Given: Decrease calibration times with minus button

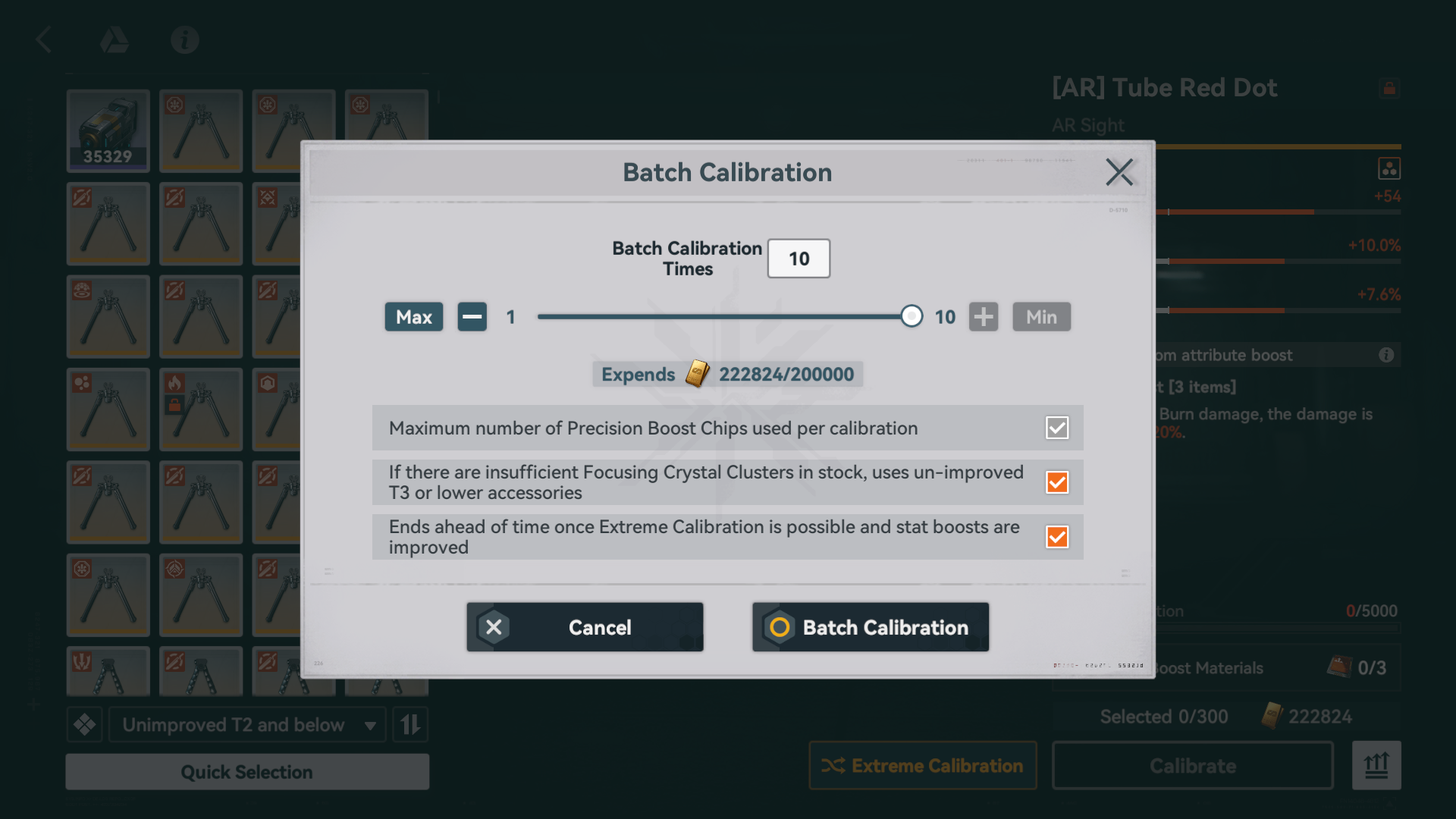Looking at the screenshot, I should coord(472,317).
